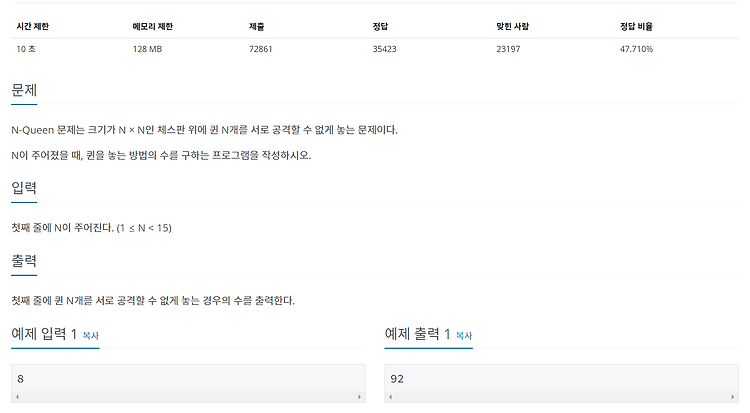Screen dimensions: 750x413
Task: Click the horizontal scrollbar under sample output 92
Action: click(562, 397)
